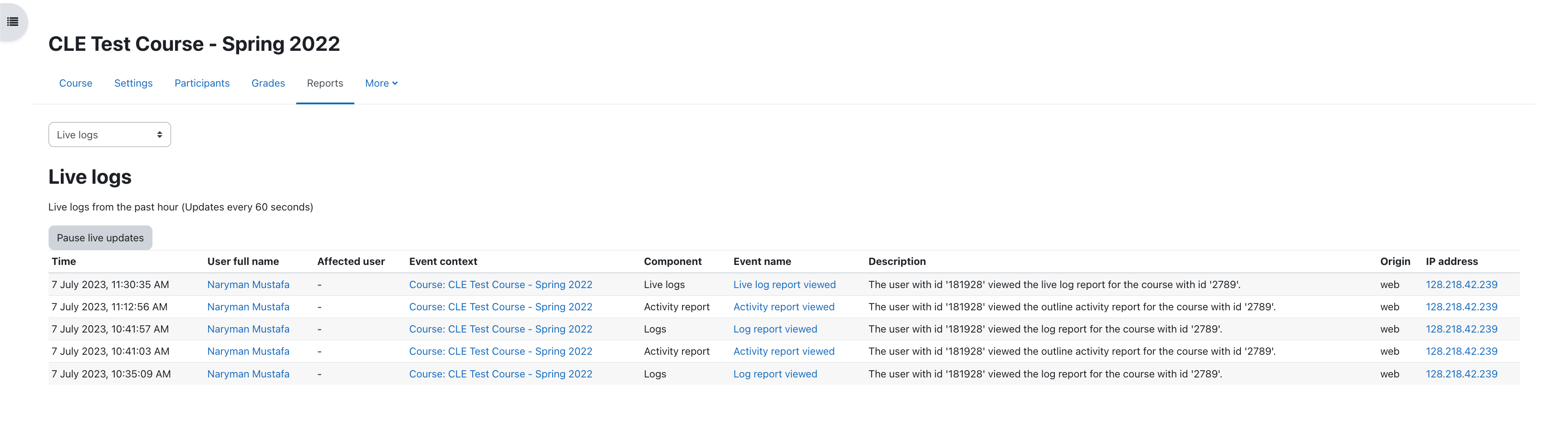The height and width of the screenshot is (421, 1568).
Task: Open Naryman Mustafa link in 11:30:35 AM row
Action: point(248,285)
